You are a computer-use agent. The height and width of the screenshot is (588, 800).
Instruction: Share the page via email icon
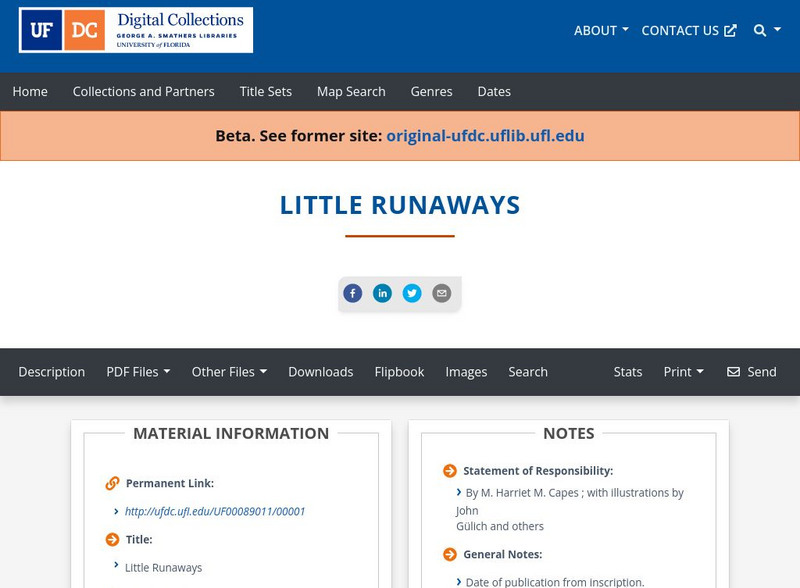pos(440,293)
